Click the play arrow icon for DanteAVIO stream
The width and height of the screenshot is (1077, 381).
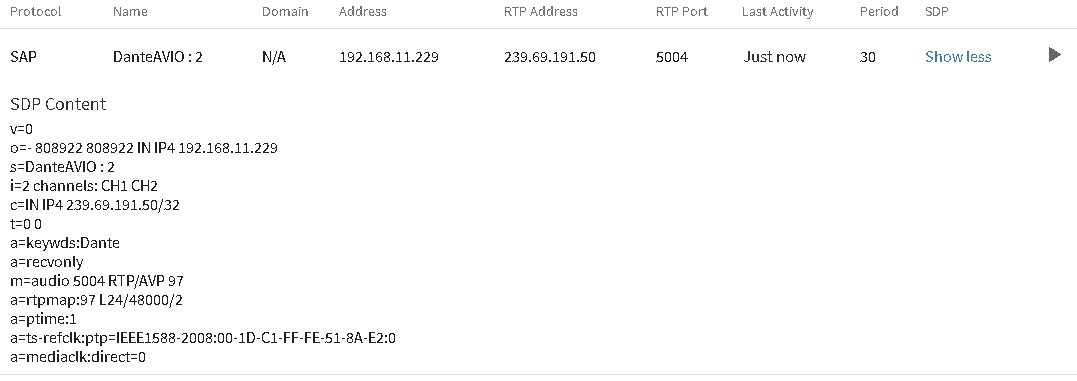[x=1055, y=55]
